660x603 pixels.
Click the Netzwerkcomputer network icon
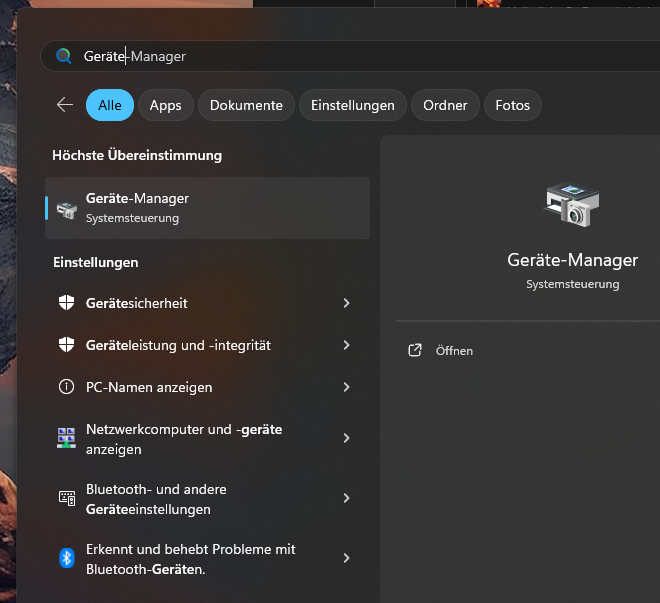tap(67, 438)
